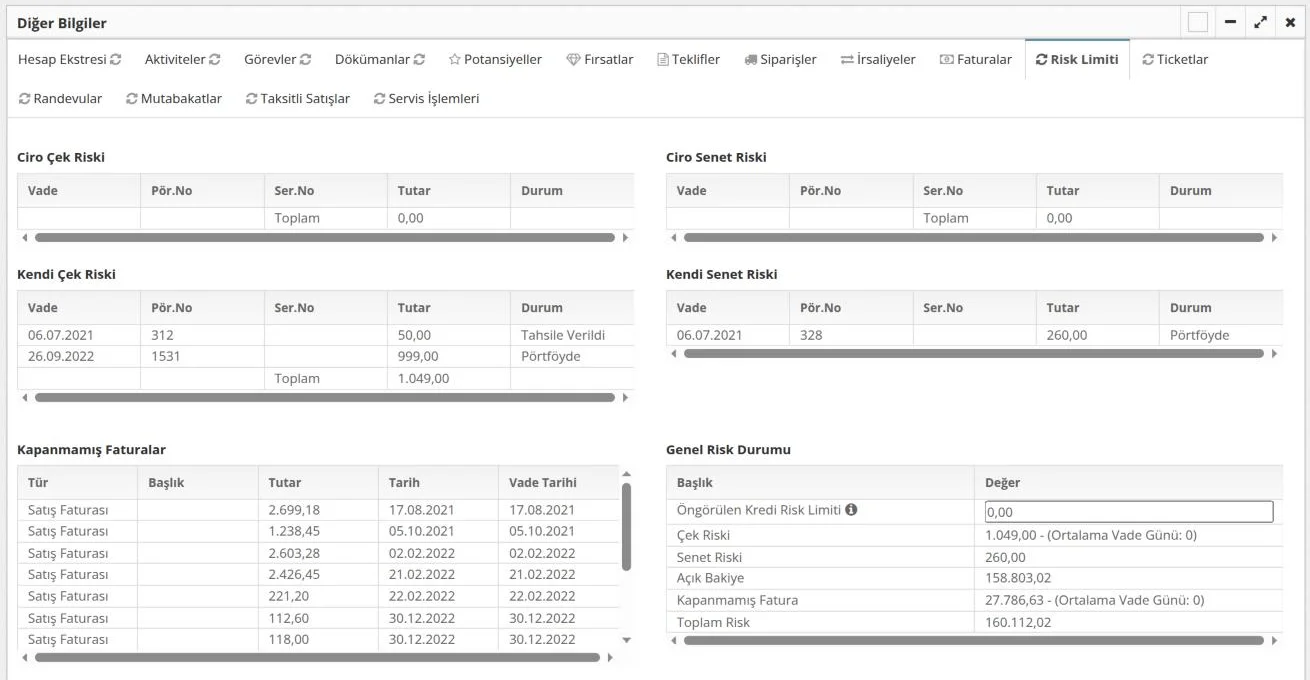Screen dimensions: 1310x680
Task: Select the Mutabakatlar tab
Action: click(174, 99)
